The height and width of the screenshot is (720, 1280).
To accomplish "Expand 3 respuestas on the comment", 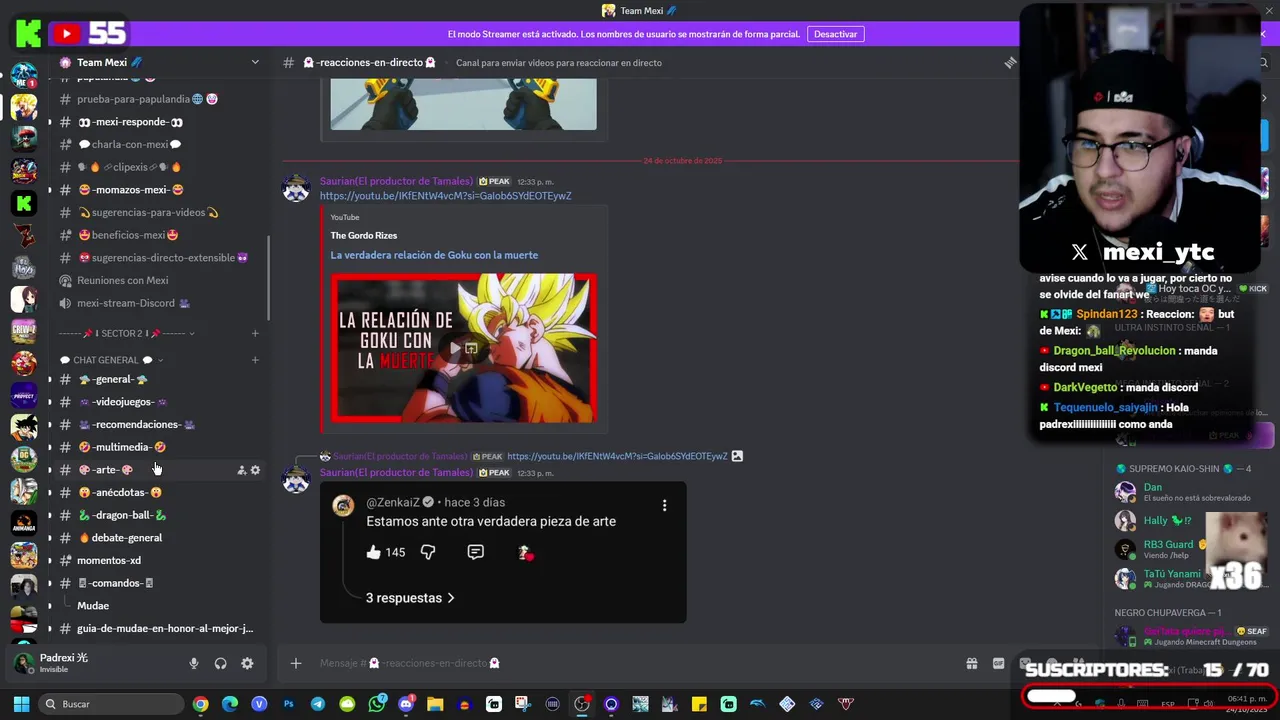I will [410, 598].
